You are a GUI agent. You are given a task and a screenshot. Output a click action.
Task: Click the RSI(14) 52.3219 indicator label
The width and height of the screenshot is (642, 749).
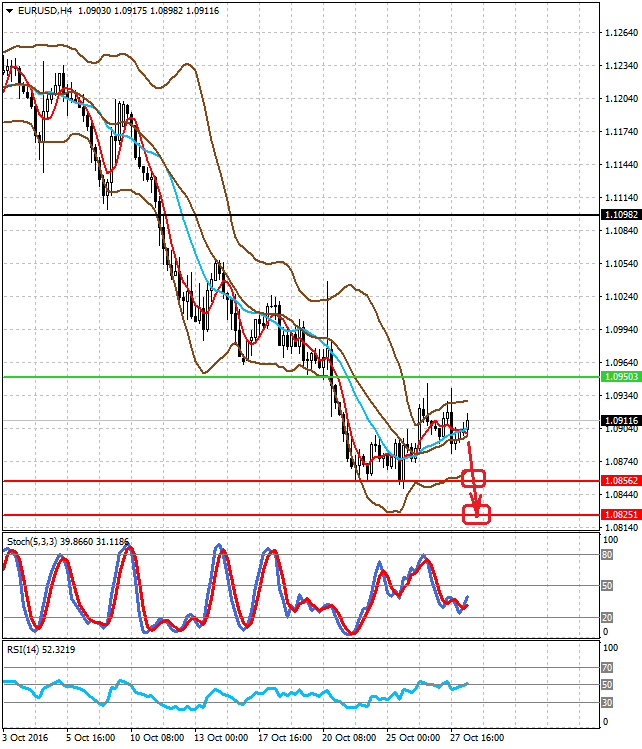click(41, 650)
